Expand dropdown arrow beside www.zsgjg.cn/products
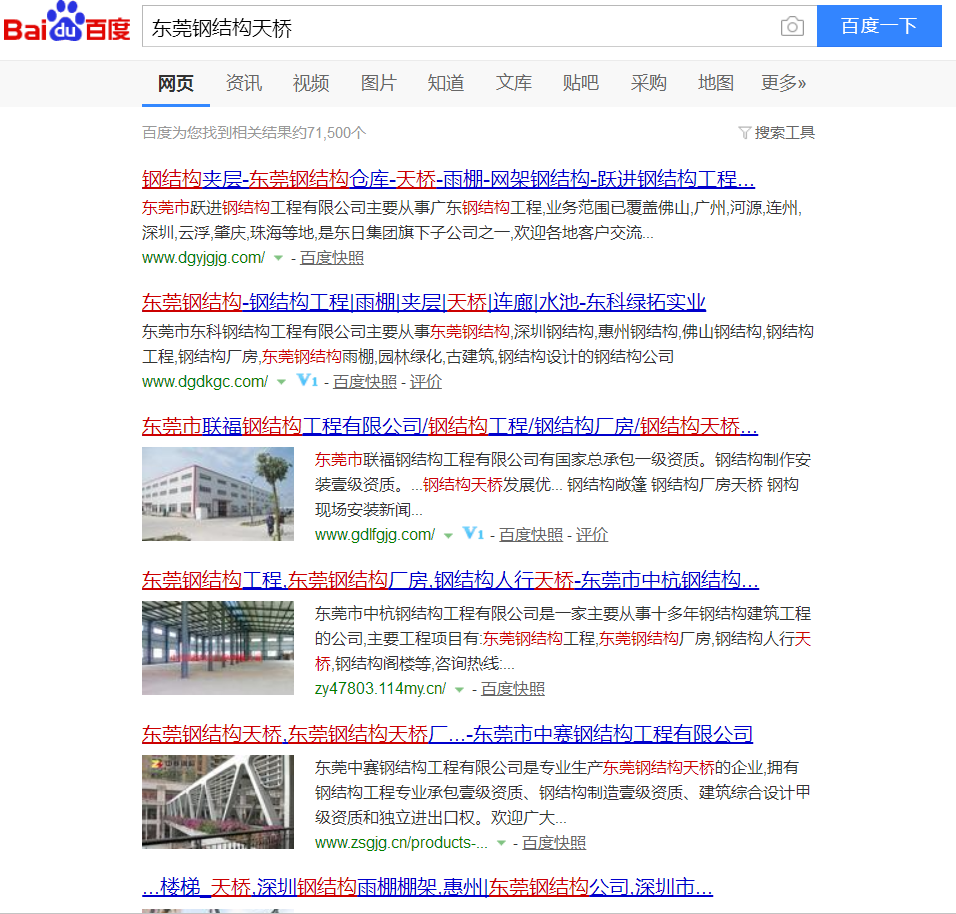The image size is (956, 914). [501, 843]
